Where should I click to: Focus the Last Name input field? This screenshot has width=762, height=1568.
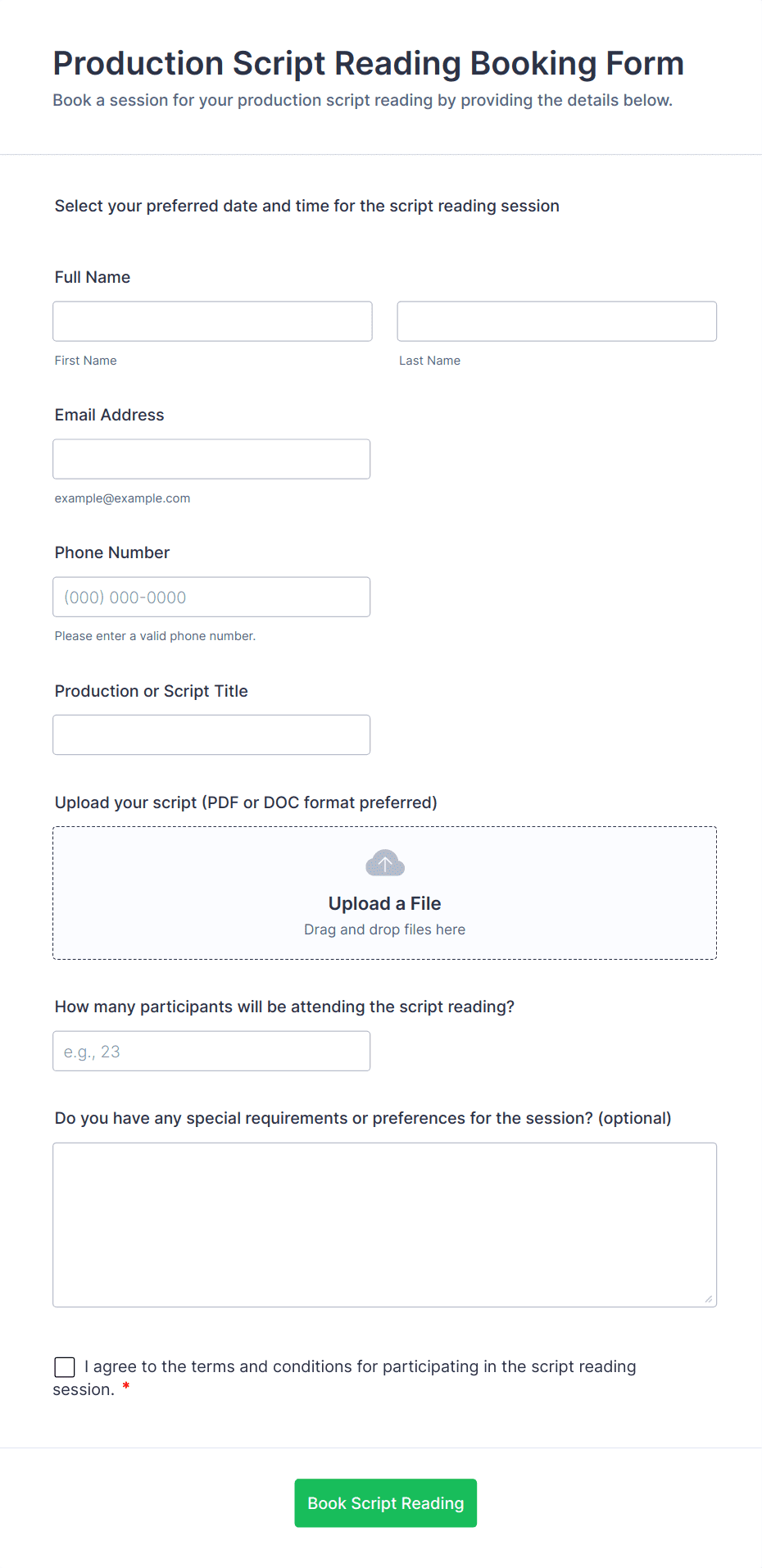(557, 321)
